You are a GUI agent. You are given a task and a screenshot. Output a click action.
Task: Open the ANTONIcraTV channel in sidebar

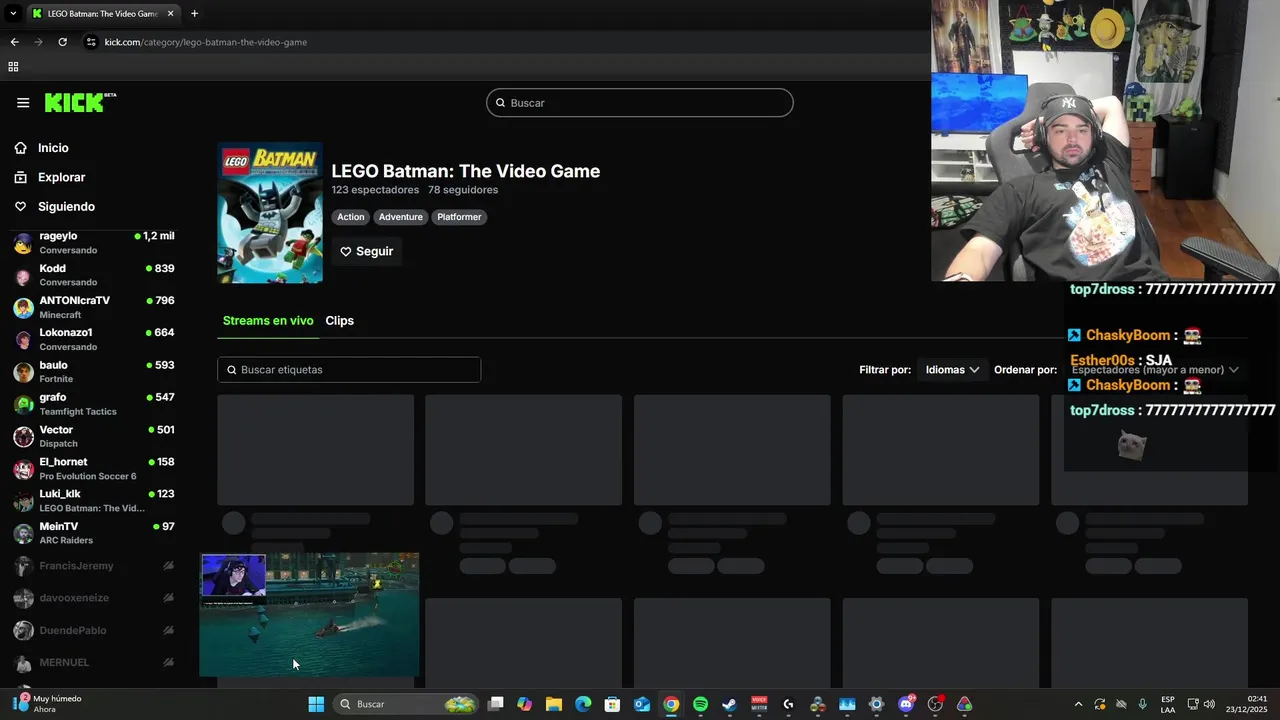click(94, 307)
